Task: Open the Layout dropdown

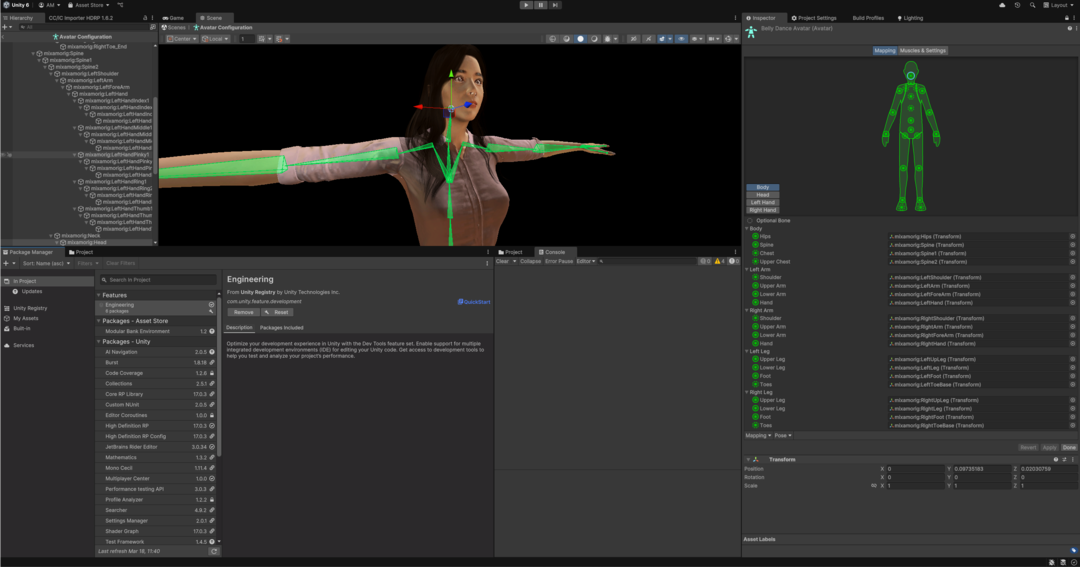Action: pyautogui.click(x=1059, y=5)
